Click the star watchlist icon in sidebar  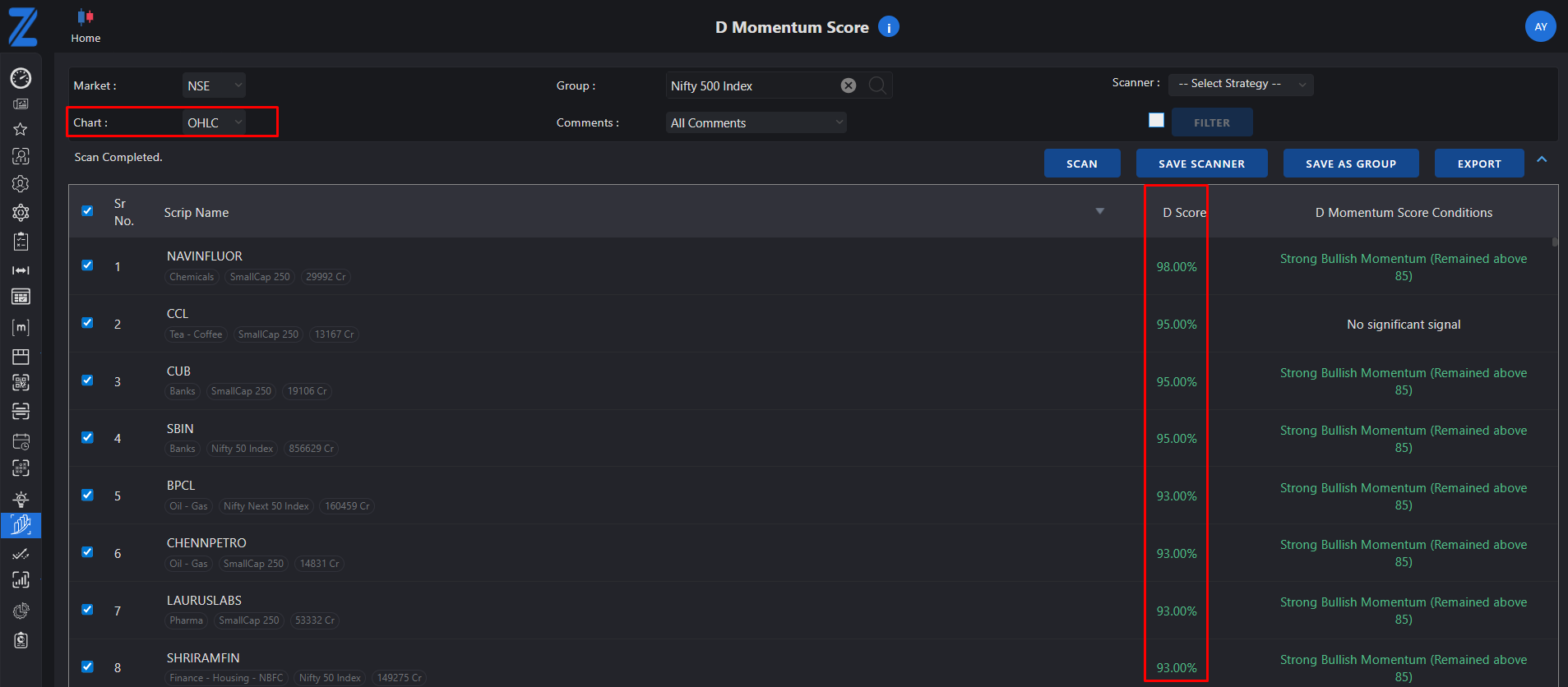coord(21,129)
